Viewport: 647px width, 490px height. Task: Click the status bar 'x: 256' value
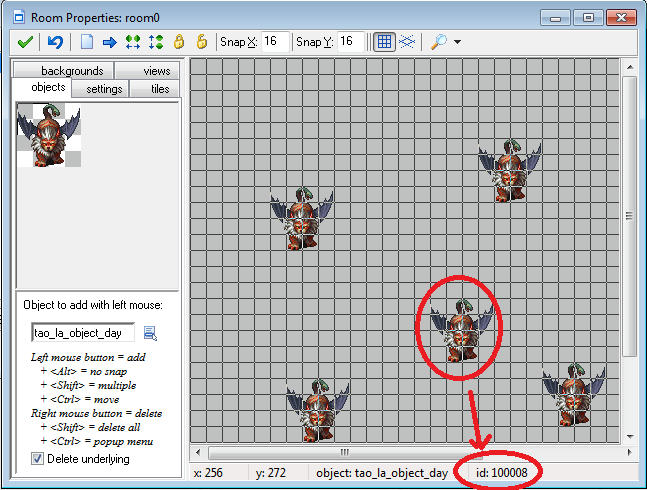coord(208,473)
